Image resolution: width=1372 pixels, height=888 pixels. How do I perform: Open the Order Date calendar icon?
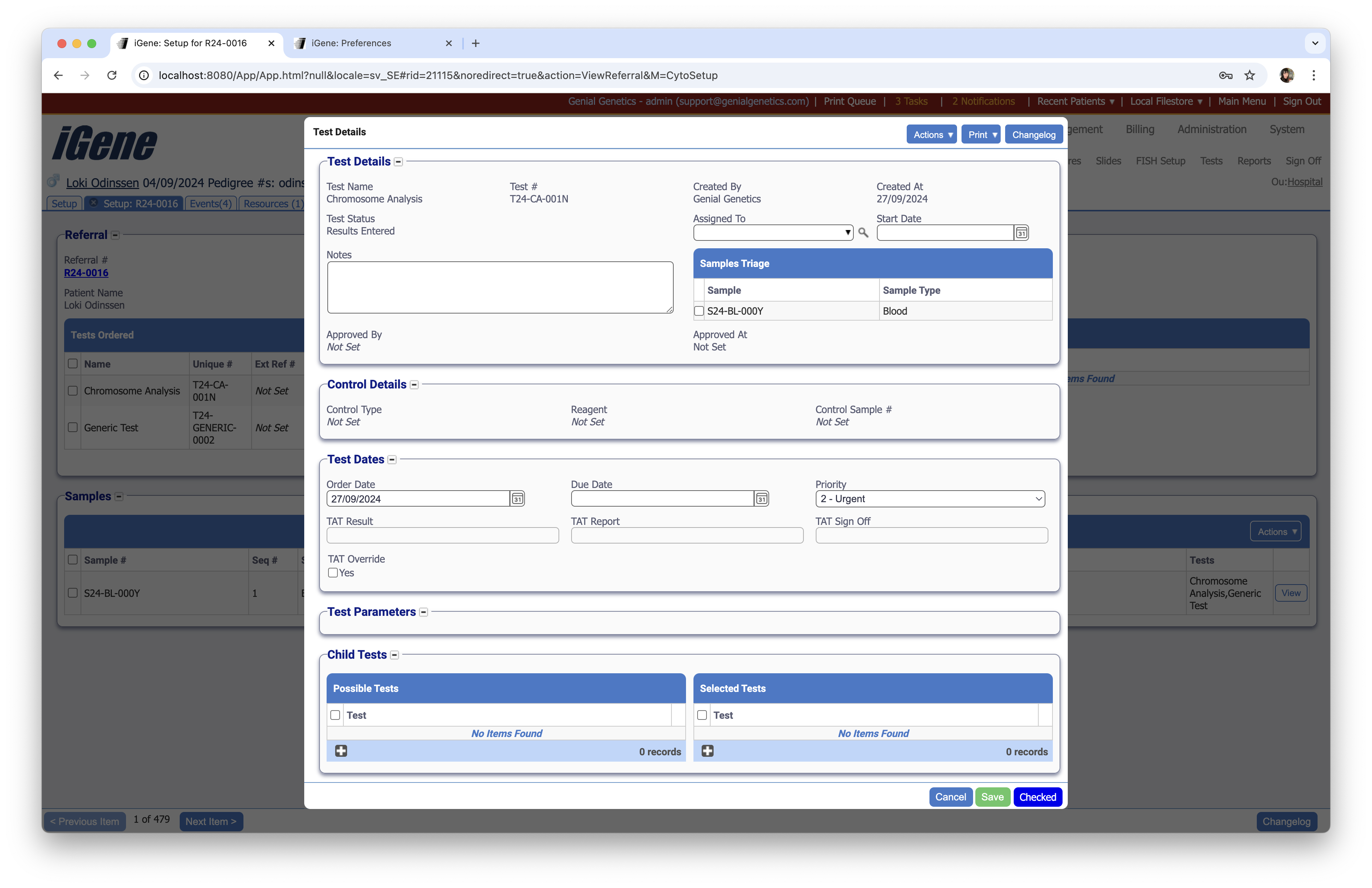[517, 498]
